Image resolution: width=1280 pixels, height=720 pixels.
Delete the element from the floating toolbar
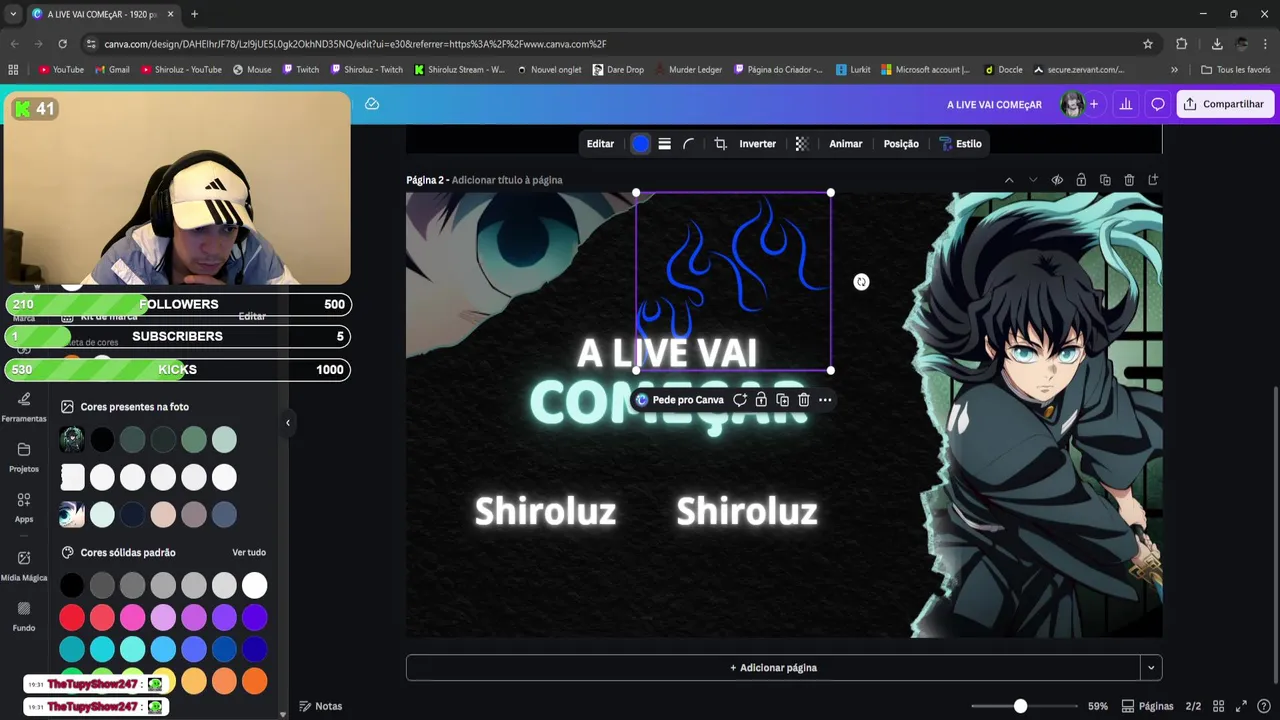[804, 400]
